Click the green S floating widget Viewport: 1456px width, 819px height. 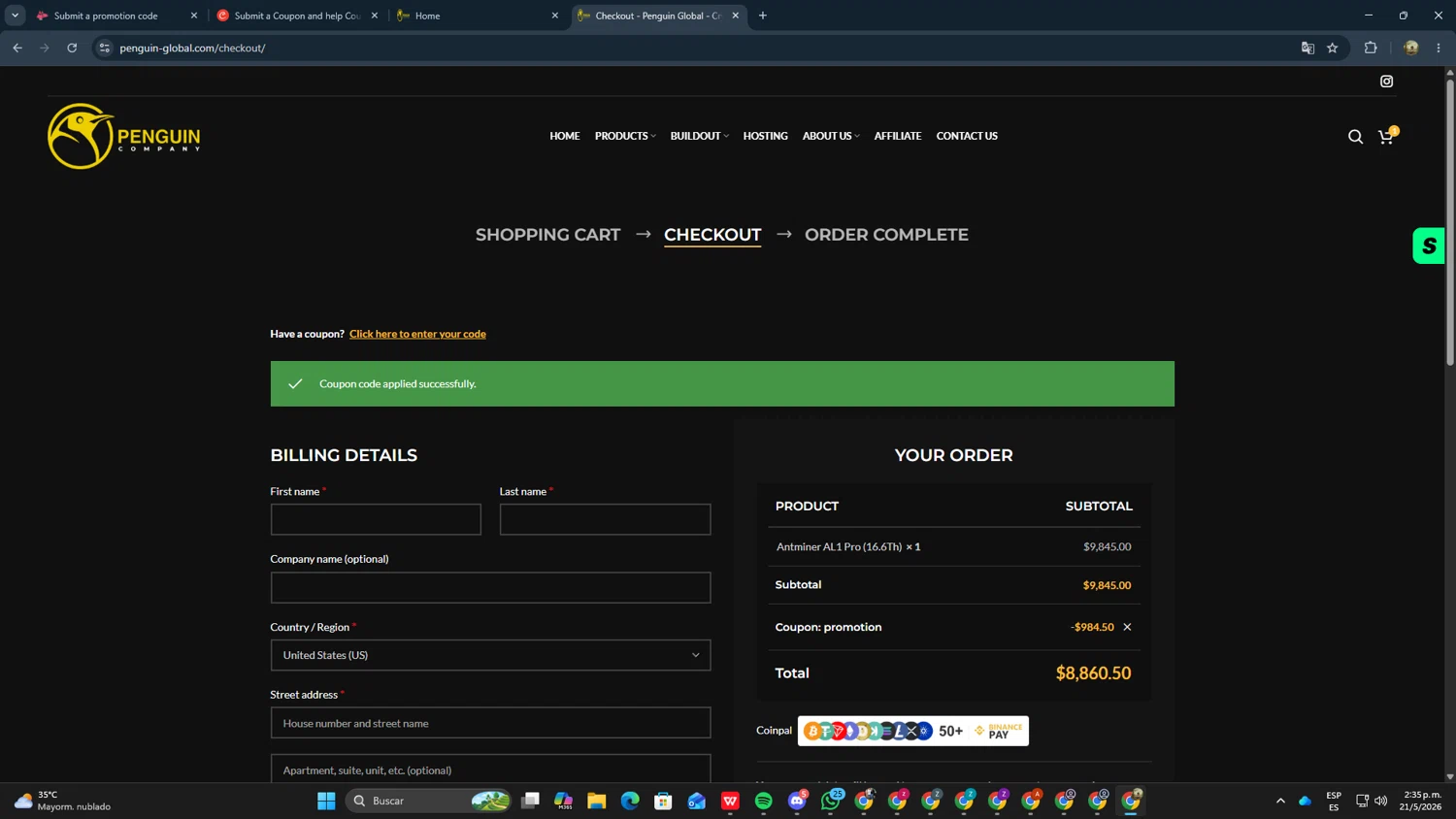point(1429,246)
